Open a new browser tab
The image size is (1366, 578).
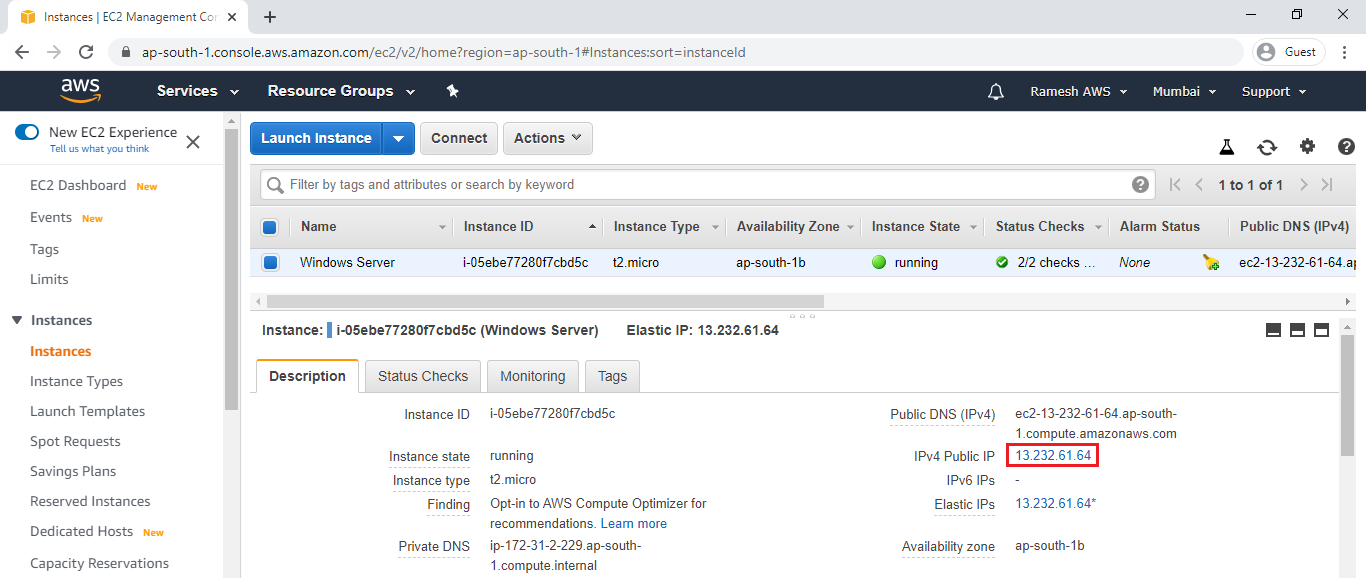(x=270, y=17)
